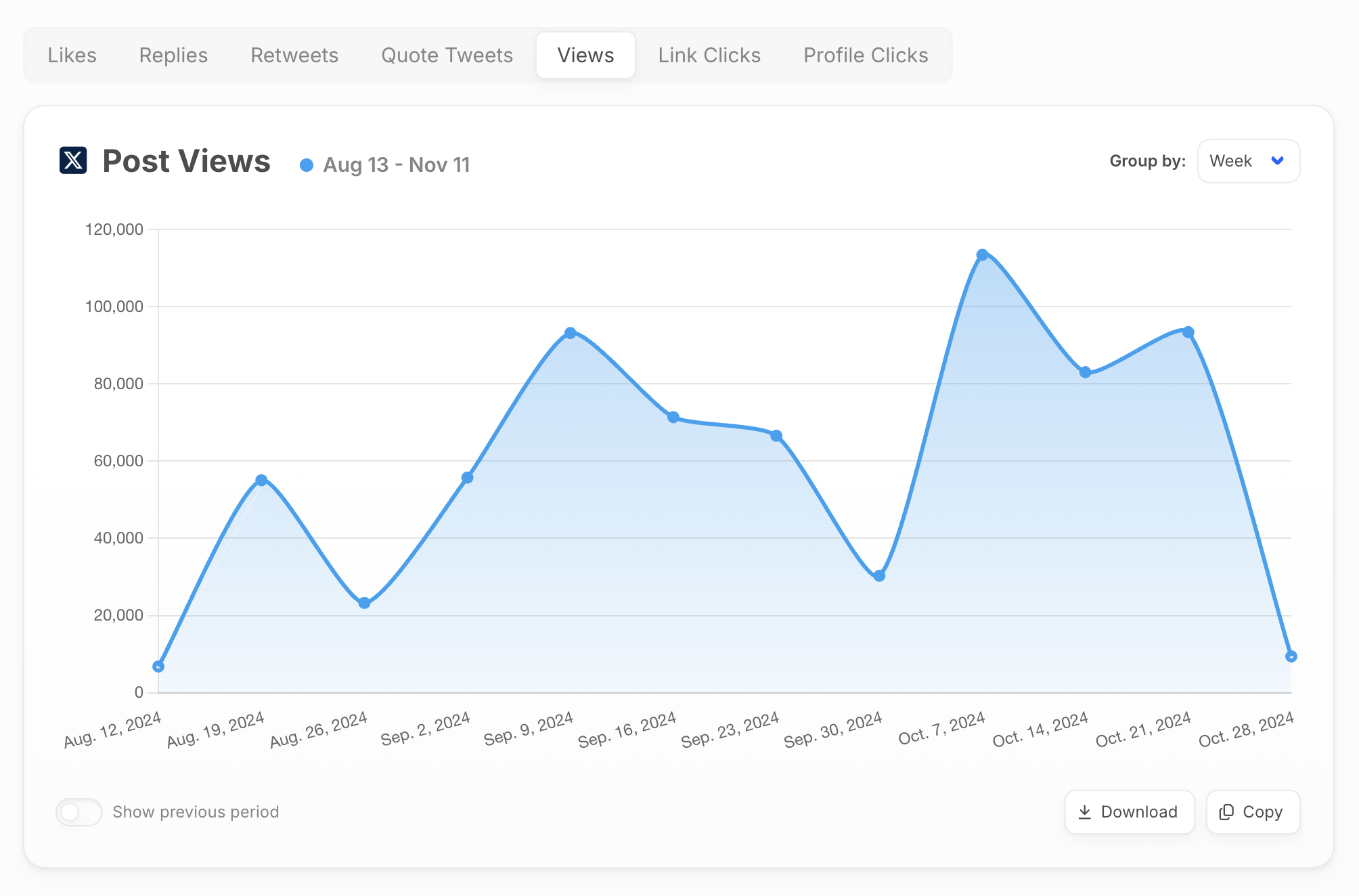This screenshot has width=1359, height=896.
Task: Click the Sep. 9 data point on chart
Action: pyautogui.click(x=571, y=333)
